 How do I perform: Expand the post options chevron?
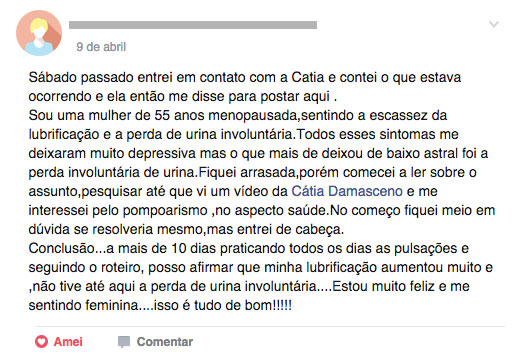point(494,24)
